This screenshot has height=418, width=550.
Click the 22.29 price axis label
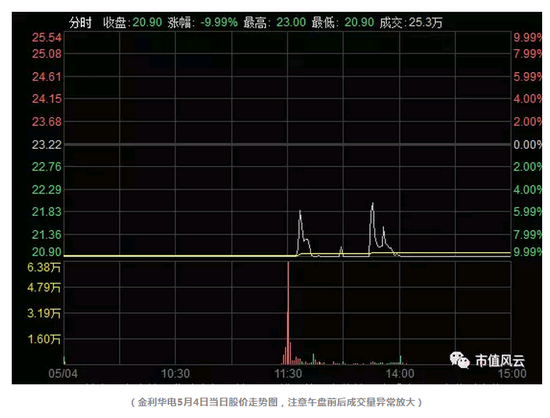click(47, 190)
